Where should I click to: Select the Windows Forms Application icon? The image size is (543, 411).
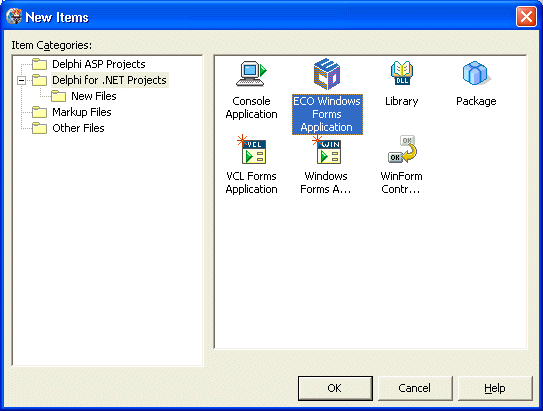(327, 150)
